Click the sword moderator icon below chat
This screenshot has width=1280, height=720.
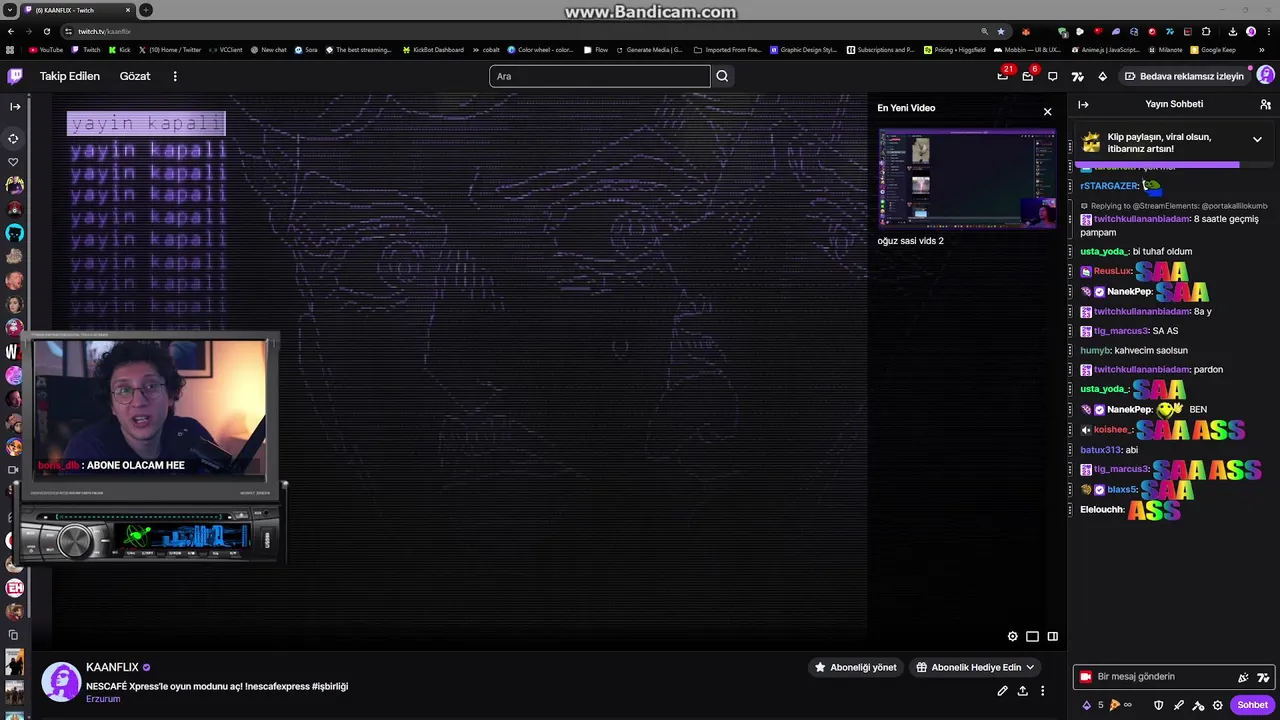tap(1179, 705)
